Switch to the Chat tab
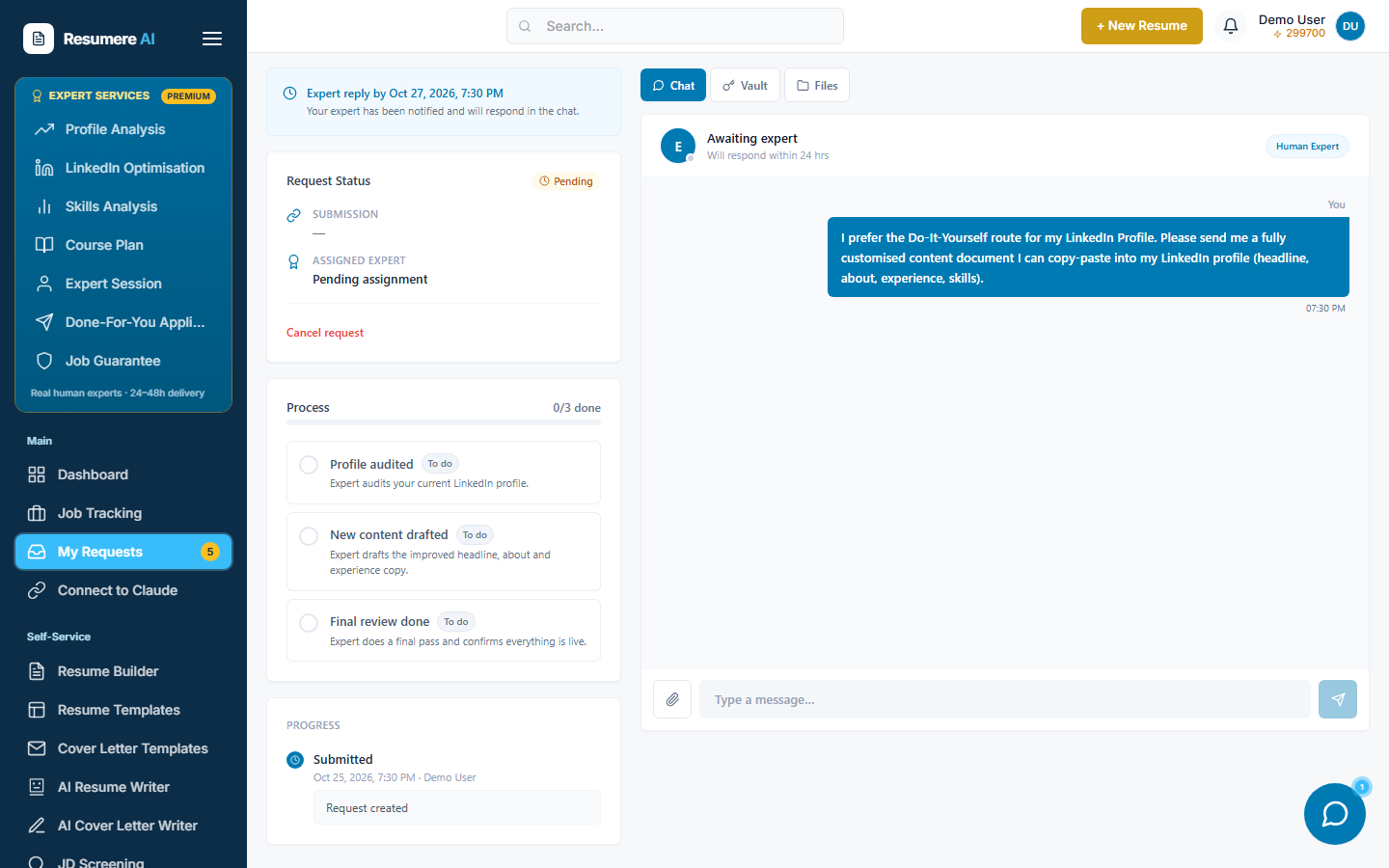Viewport: 1389px width, 868px height. point(673,85)
